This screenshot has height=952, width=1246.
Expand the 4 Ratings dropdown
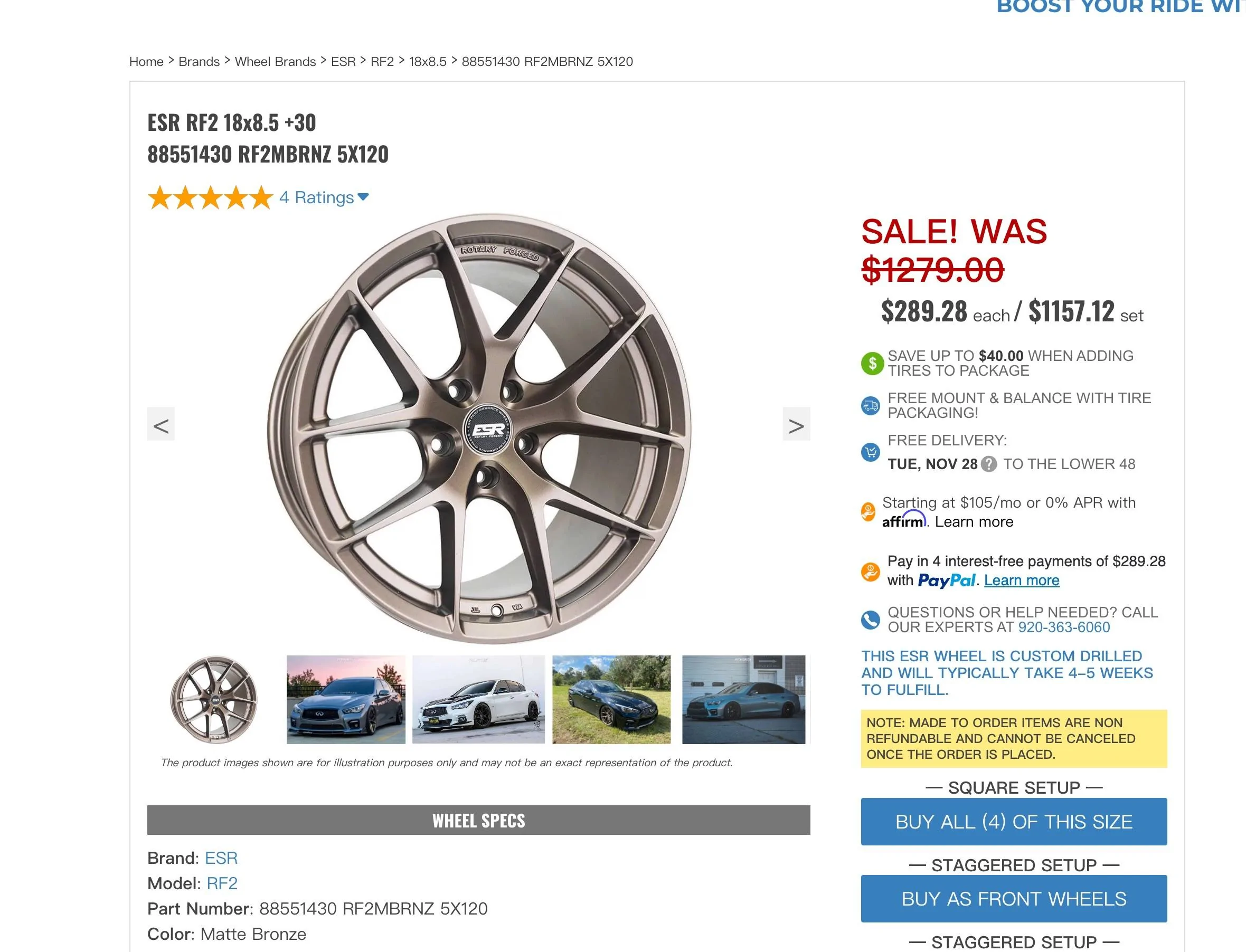click(x=322, y=198)
